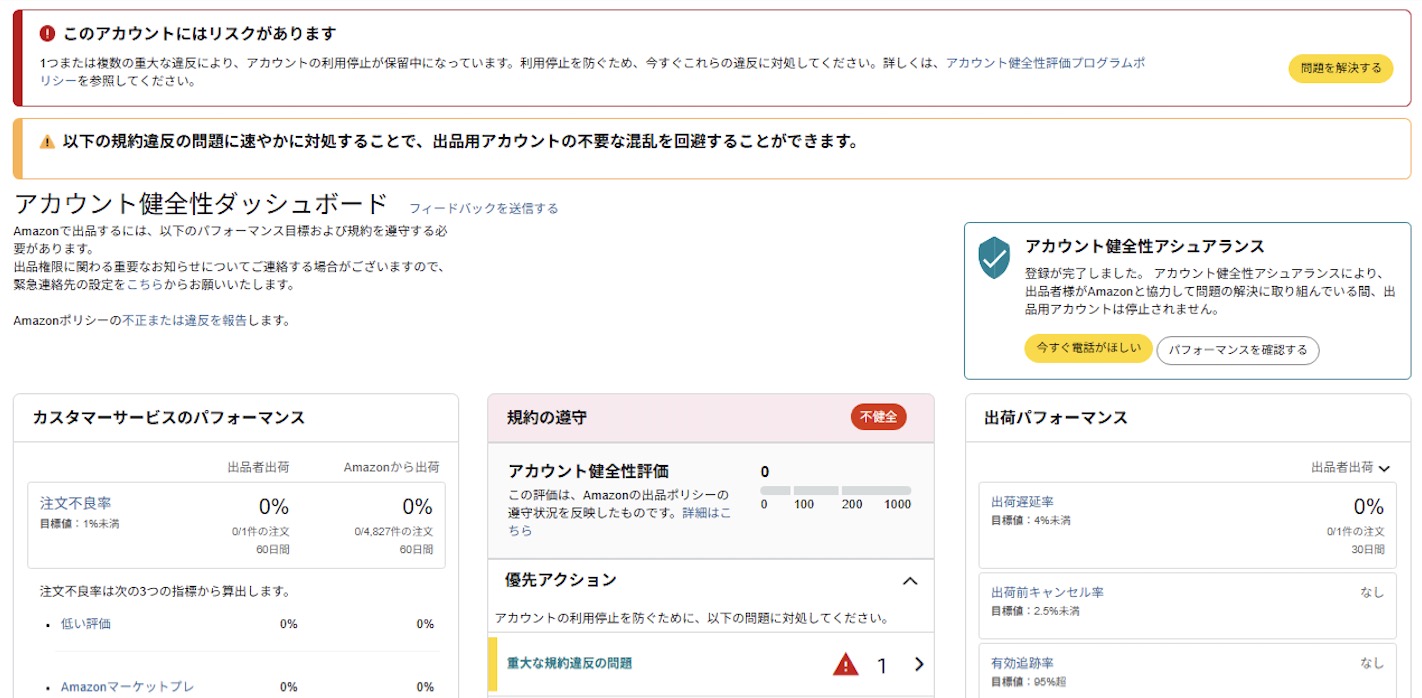This screenshot has width=1422, height=698.
Task: Click the 出荷パフォーマンス card heading
Action: point(1056,418)
